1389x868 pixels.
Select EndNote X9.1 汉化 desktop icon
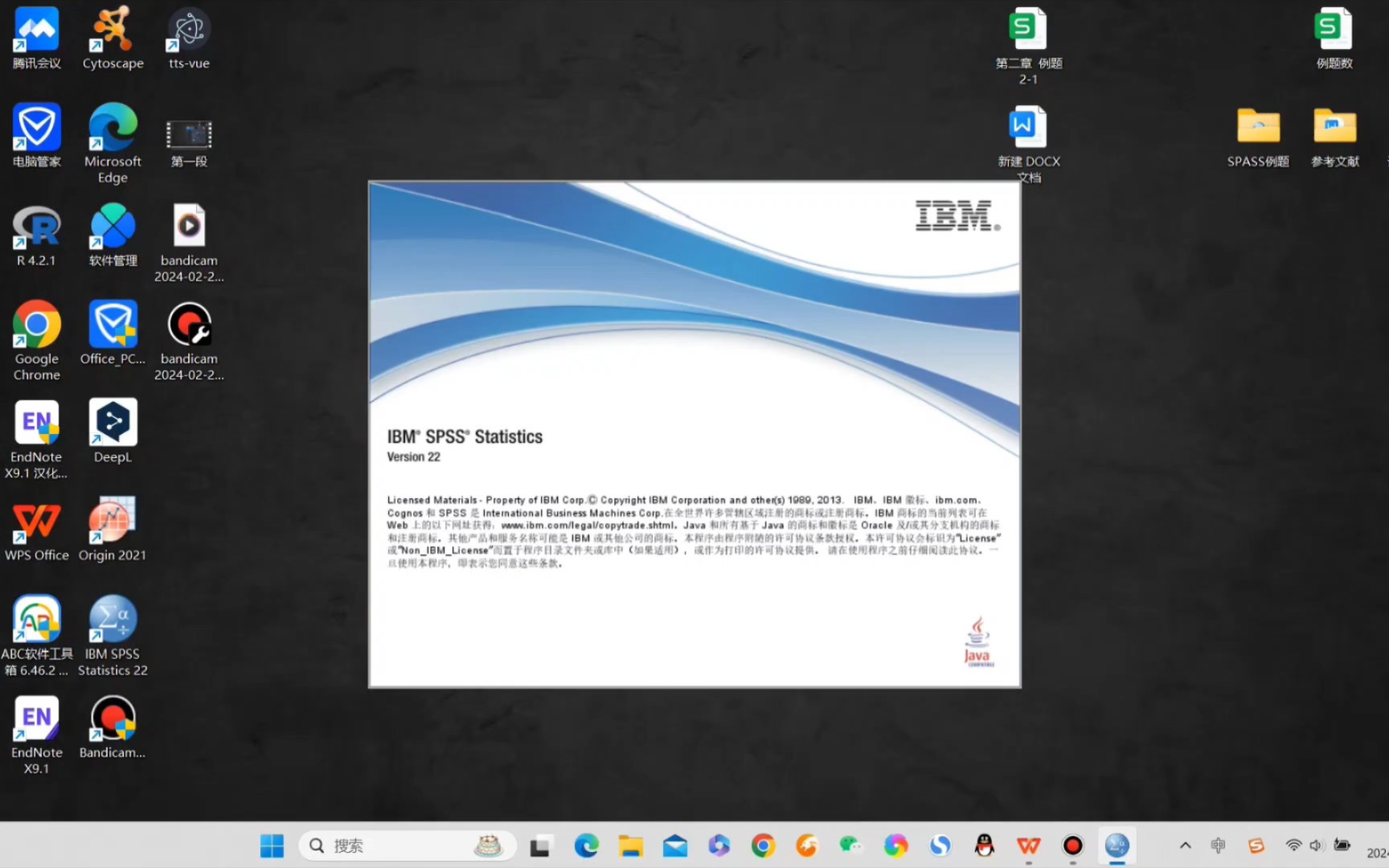(37, 440)
